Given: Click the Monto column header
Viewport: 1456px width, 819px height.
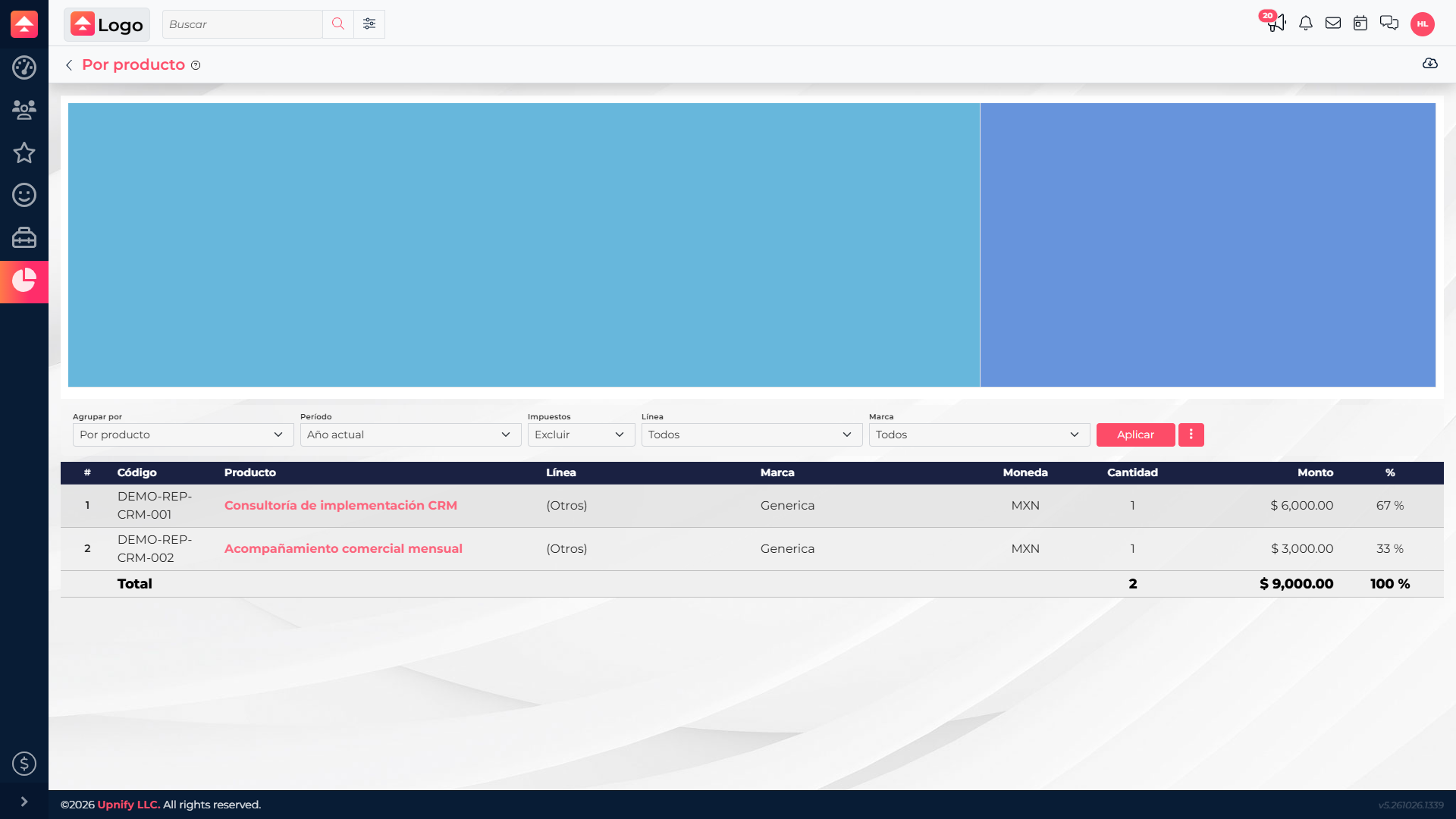Looking at the screenshot, I should pyautogui.click(x=1315, y=472).
